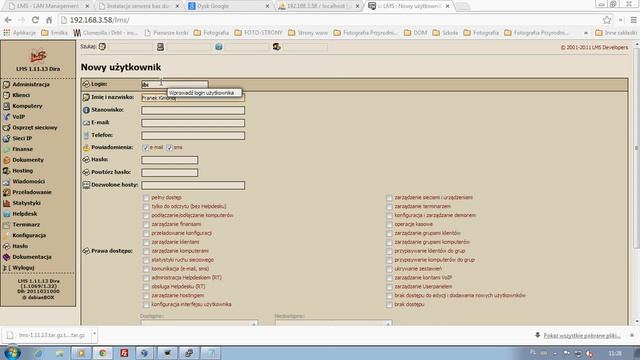Click the Dokumenty sidebar icon
640x360 pixels.
(7, 160)
